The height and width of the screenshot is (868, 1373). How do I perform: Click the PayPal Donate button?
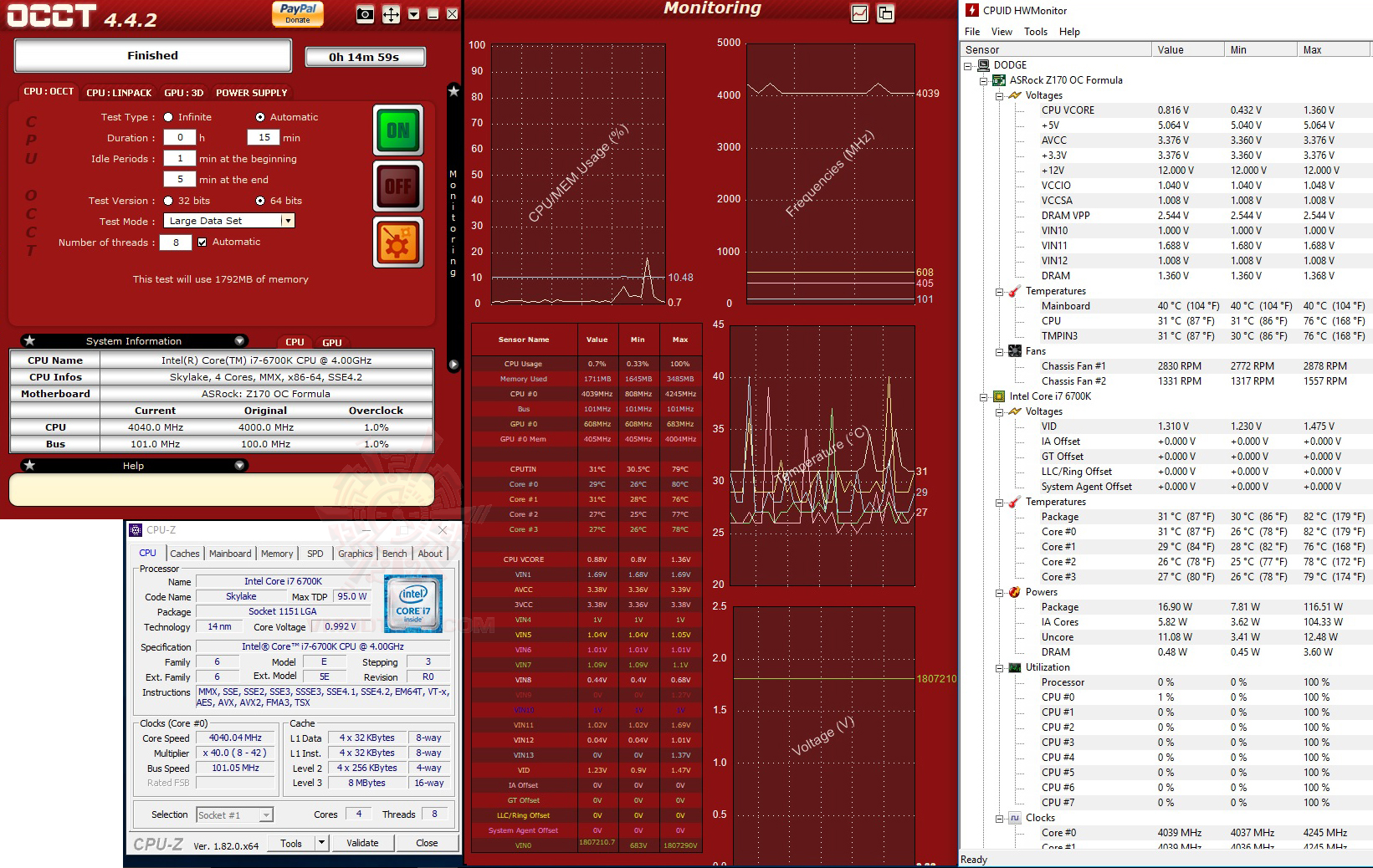coord(298,13)
